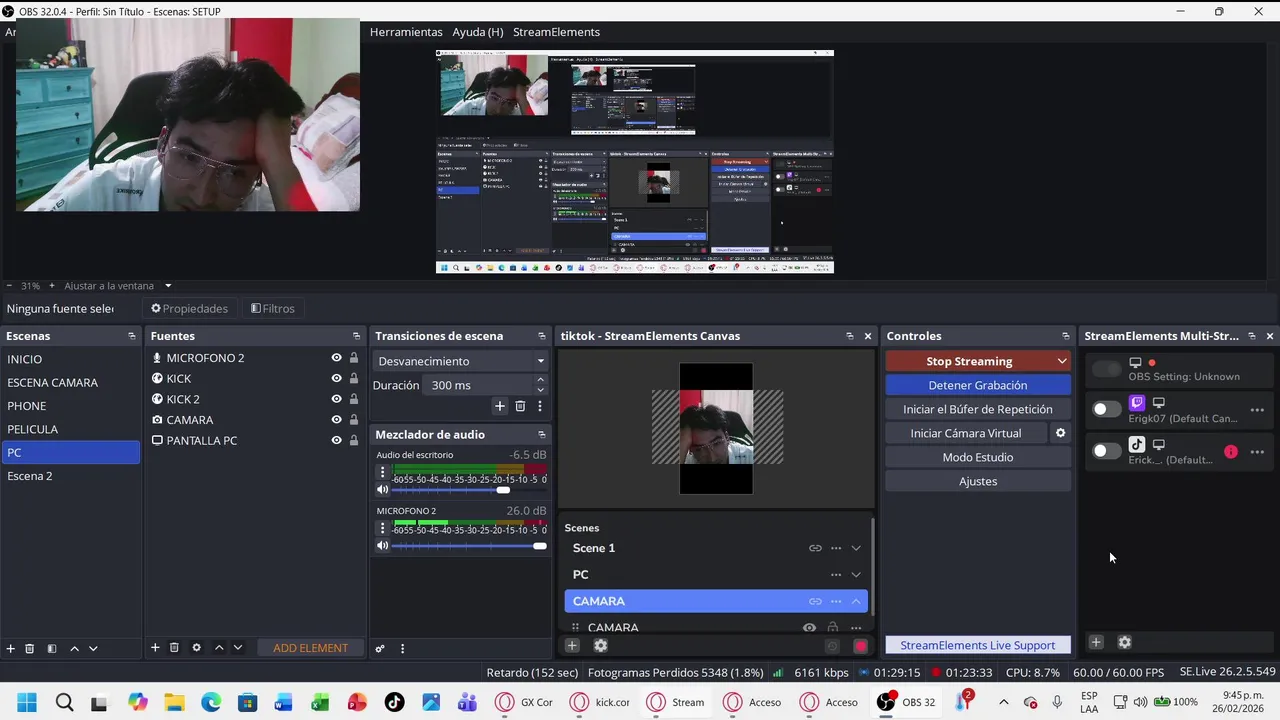Open Multi-Stream panel settings gear
Viewport: 1280px width, 720px height.
point(1124,642)
